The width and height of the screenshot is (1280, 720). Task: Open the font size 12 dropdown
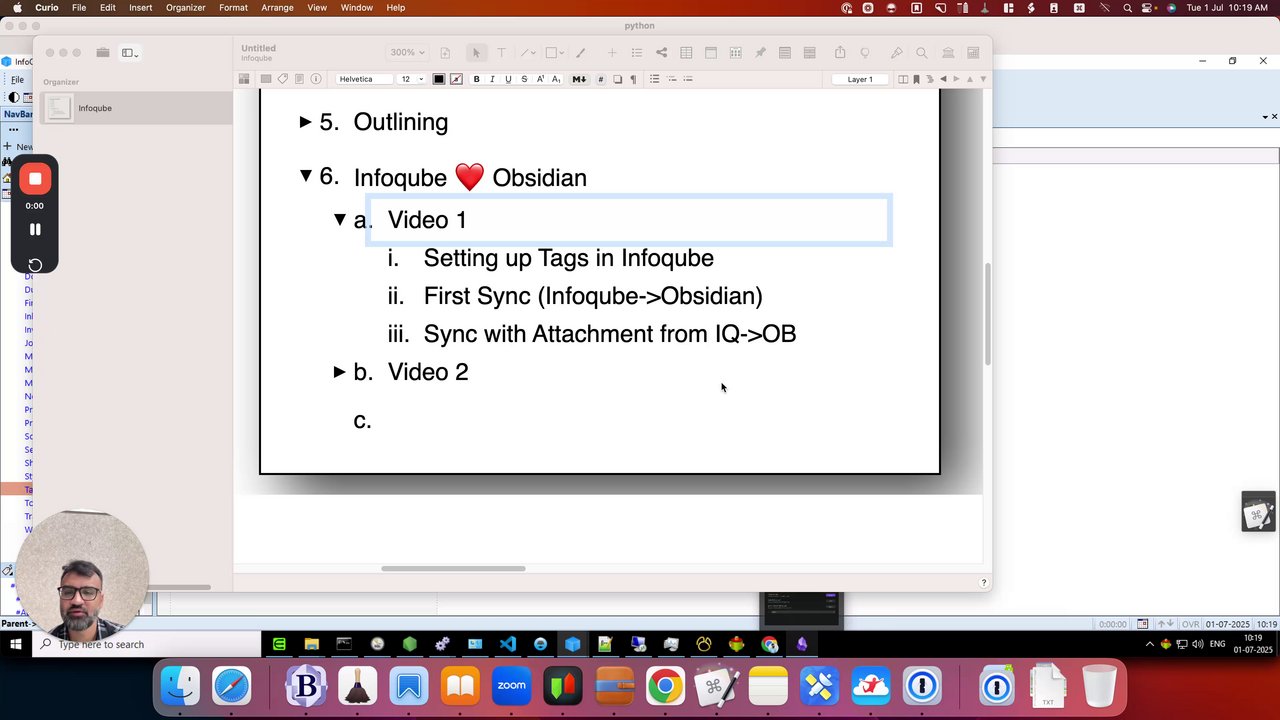pos(411,79)
